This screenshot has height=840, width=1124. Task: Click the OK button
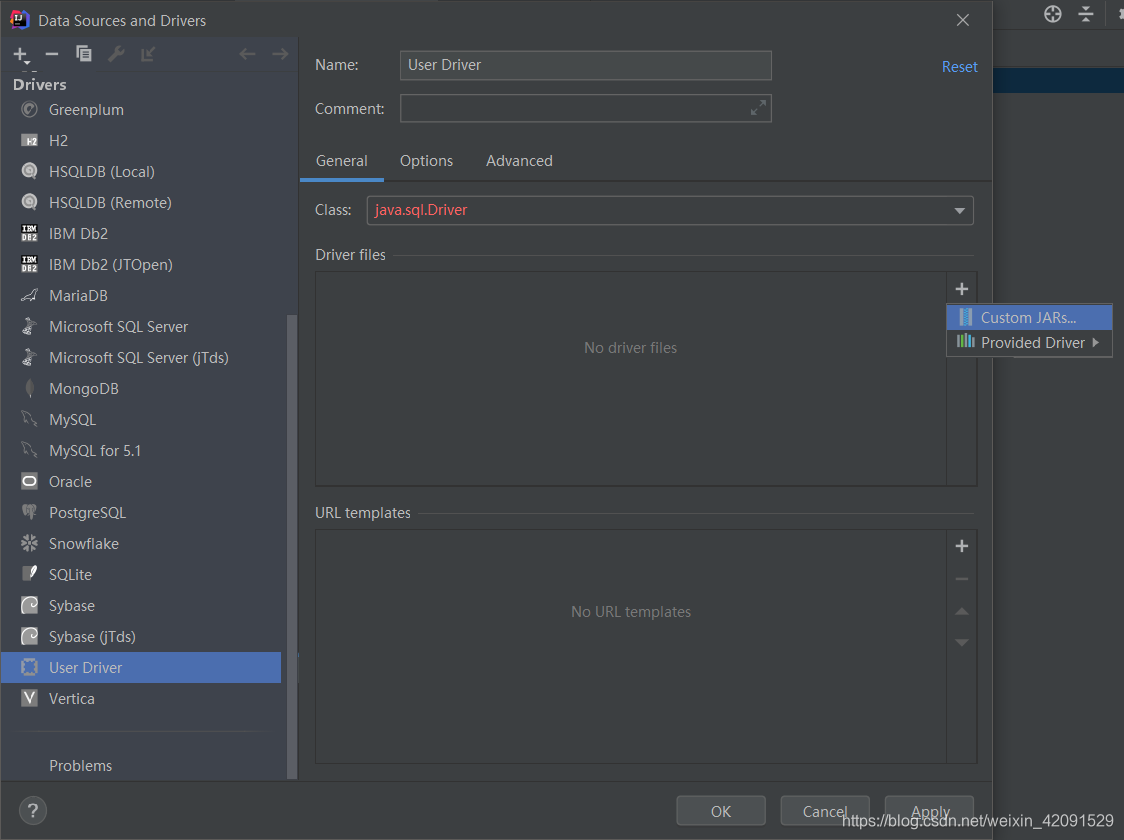[720, 811]
